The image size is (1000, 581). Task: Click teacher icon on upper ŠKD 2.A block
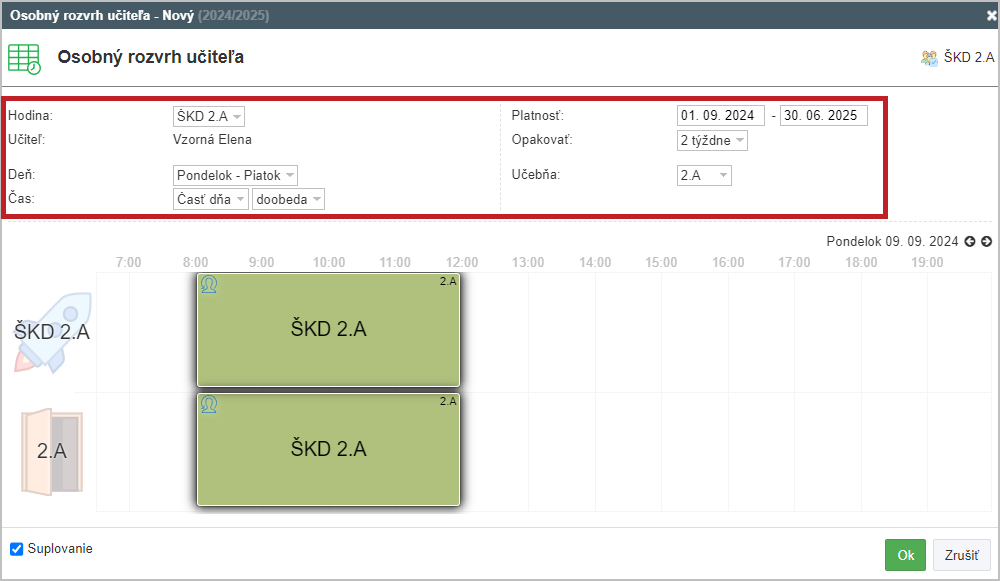(x=209, y=284)
